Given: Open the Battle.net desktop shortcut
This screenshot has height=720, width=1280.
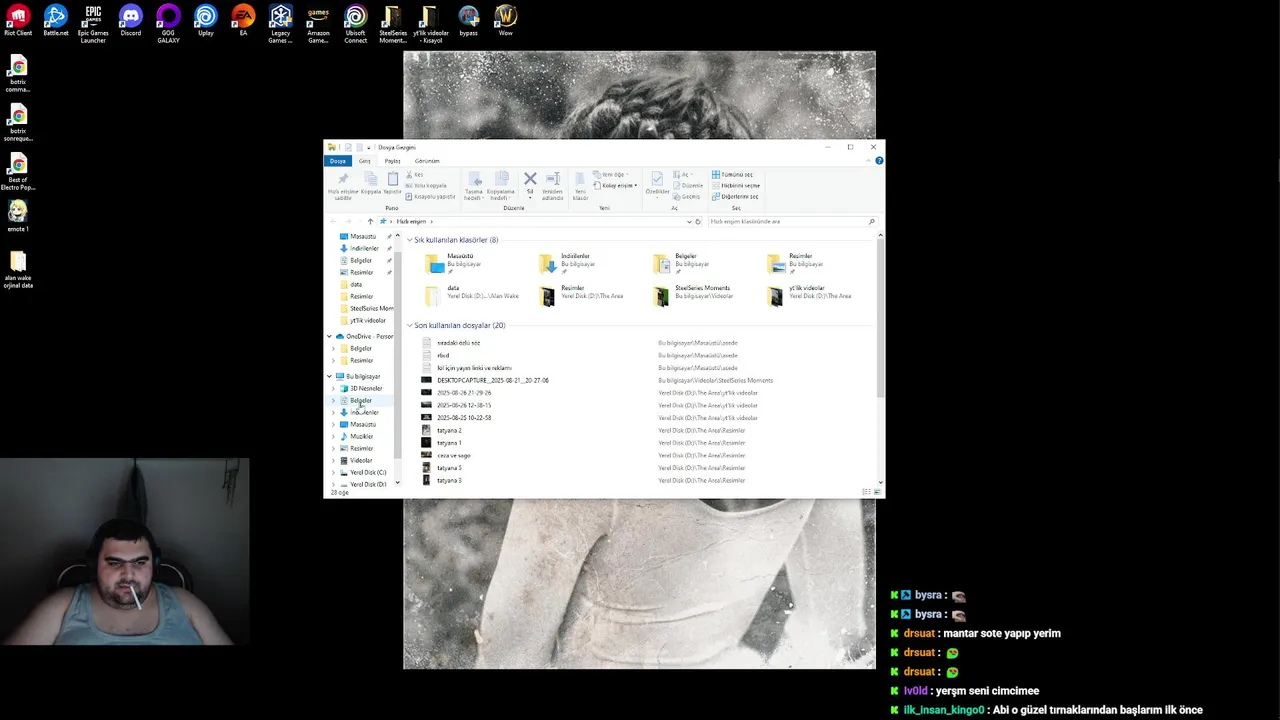Looking at the screenshot, I should coord(56,21).
